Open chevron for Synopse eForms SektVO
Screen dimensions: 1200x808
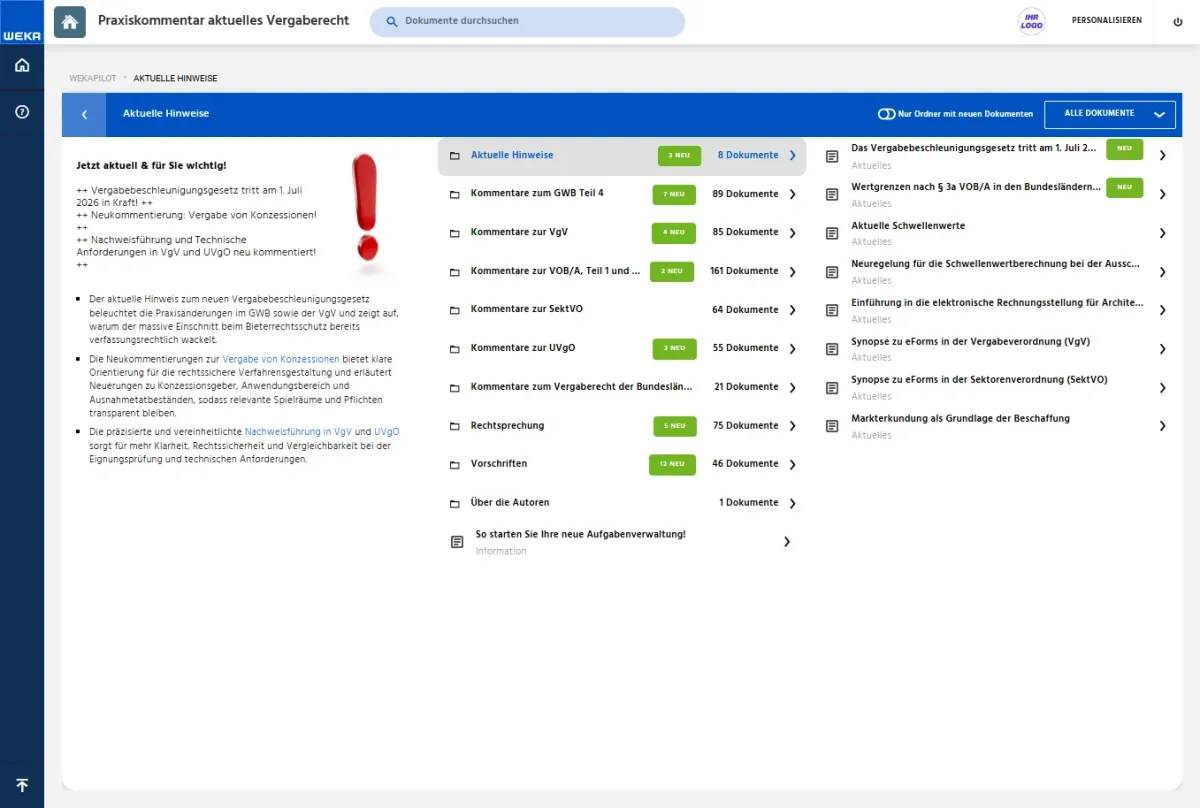point(1162,388)
